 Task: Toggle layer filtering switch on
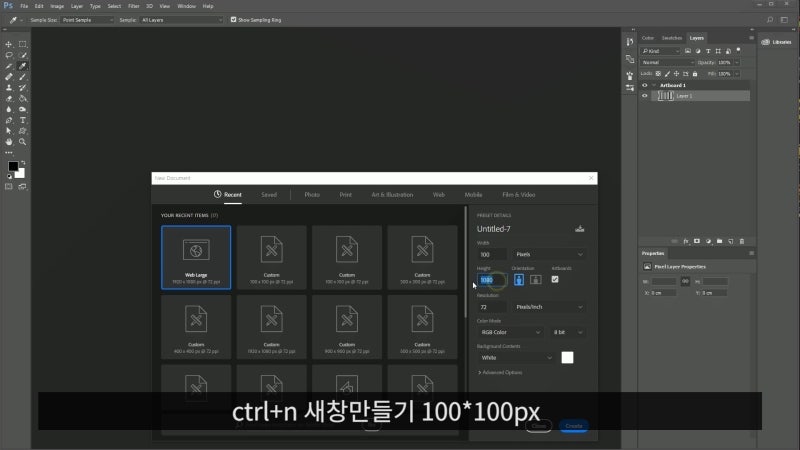click(x=738, y=51)
